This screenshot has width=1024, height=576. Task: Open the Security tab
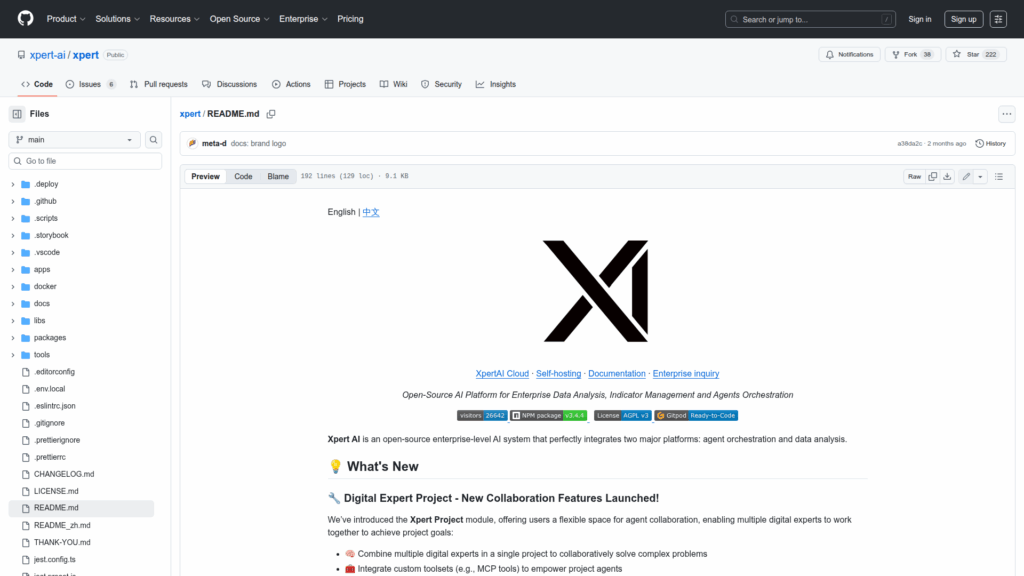(x=441, y=84)
